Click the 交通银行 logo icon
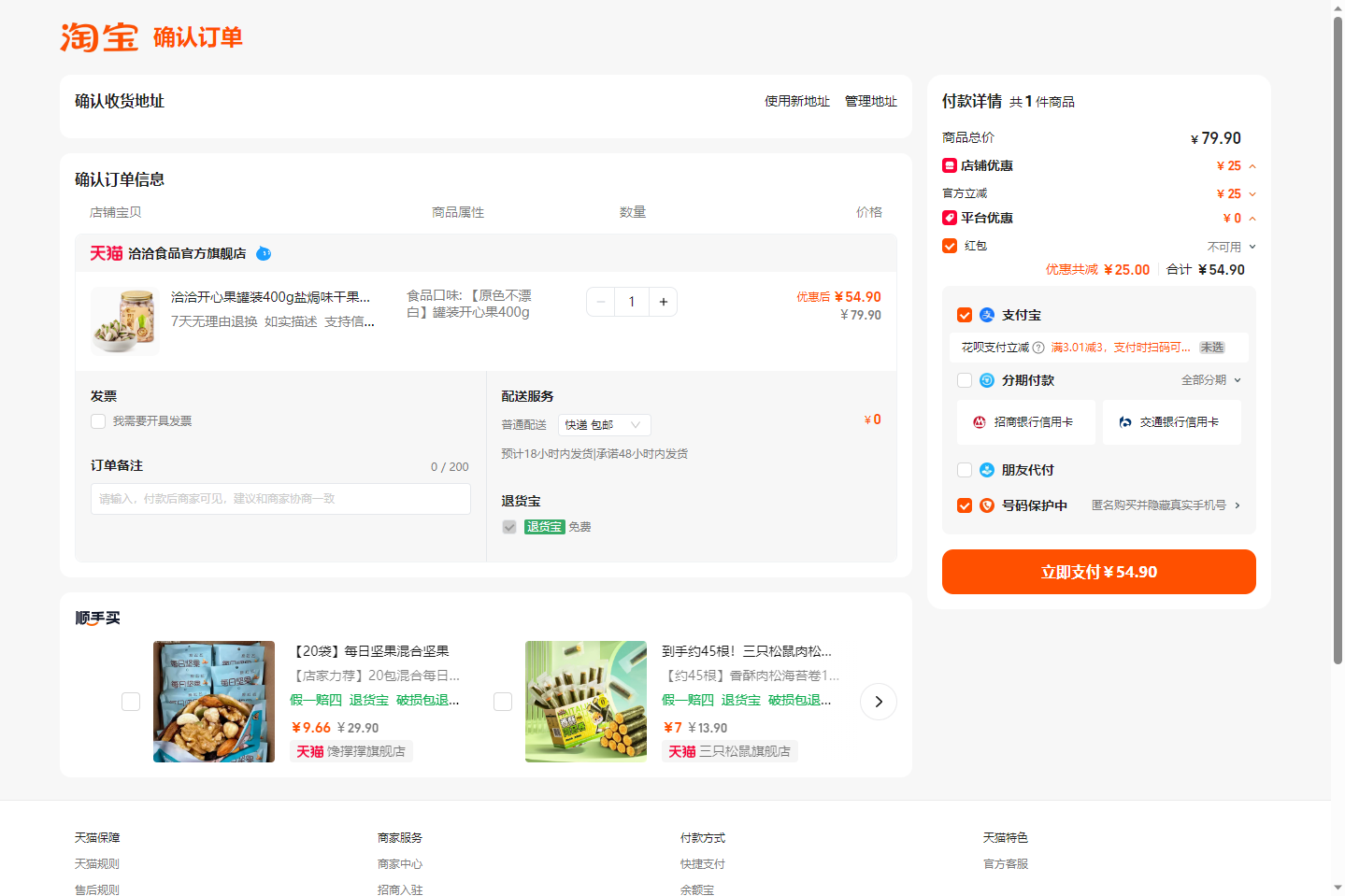 [x=1125, y=422]
